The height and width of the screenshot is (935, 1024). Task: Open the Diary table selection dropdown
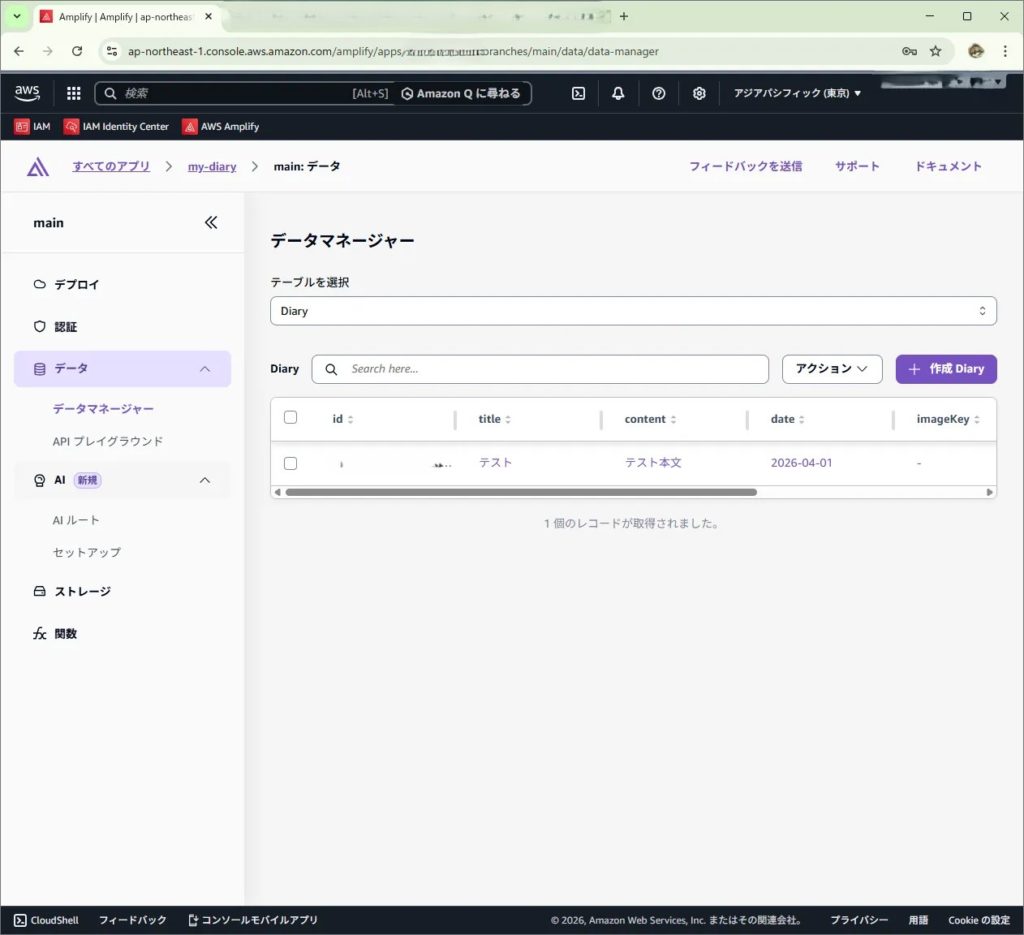[x=633, y=311]
